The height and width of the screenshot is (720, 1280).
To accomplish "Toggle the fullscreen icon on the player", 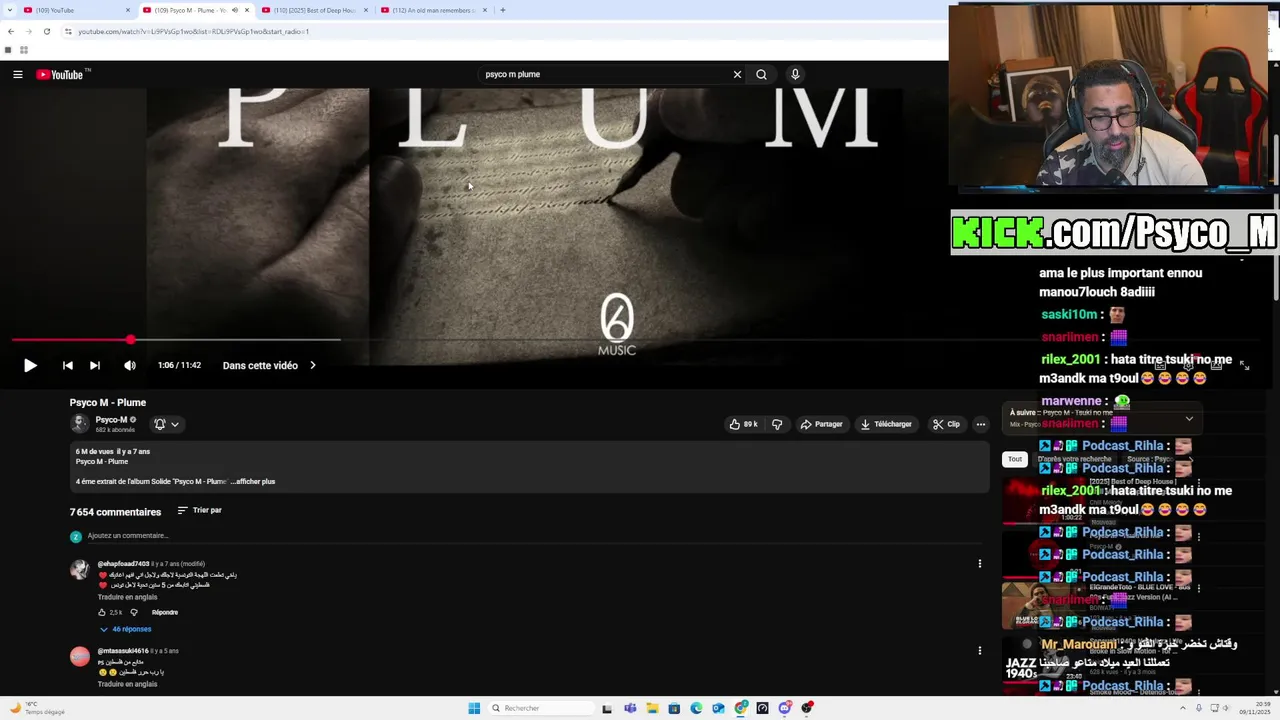I will [1244, 366].
